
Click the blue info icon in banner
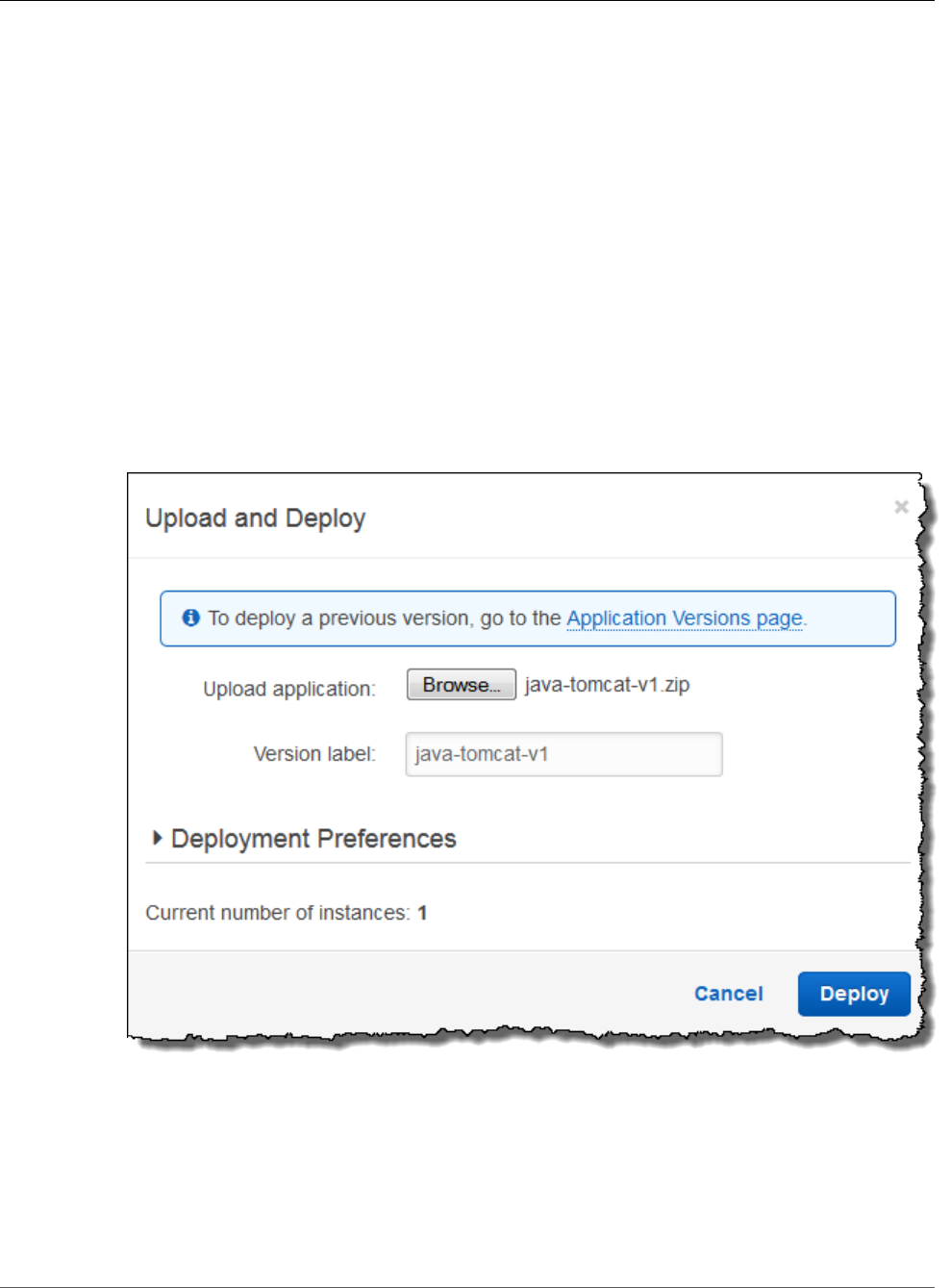click(x=191, y=618)
